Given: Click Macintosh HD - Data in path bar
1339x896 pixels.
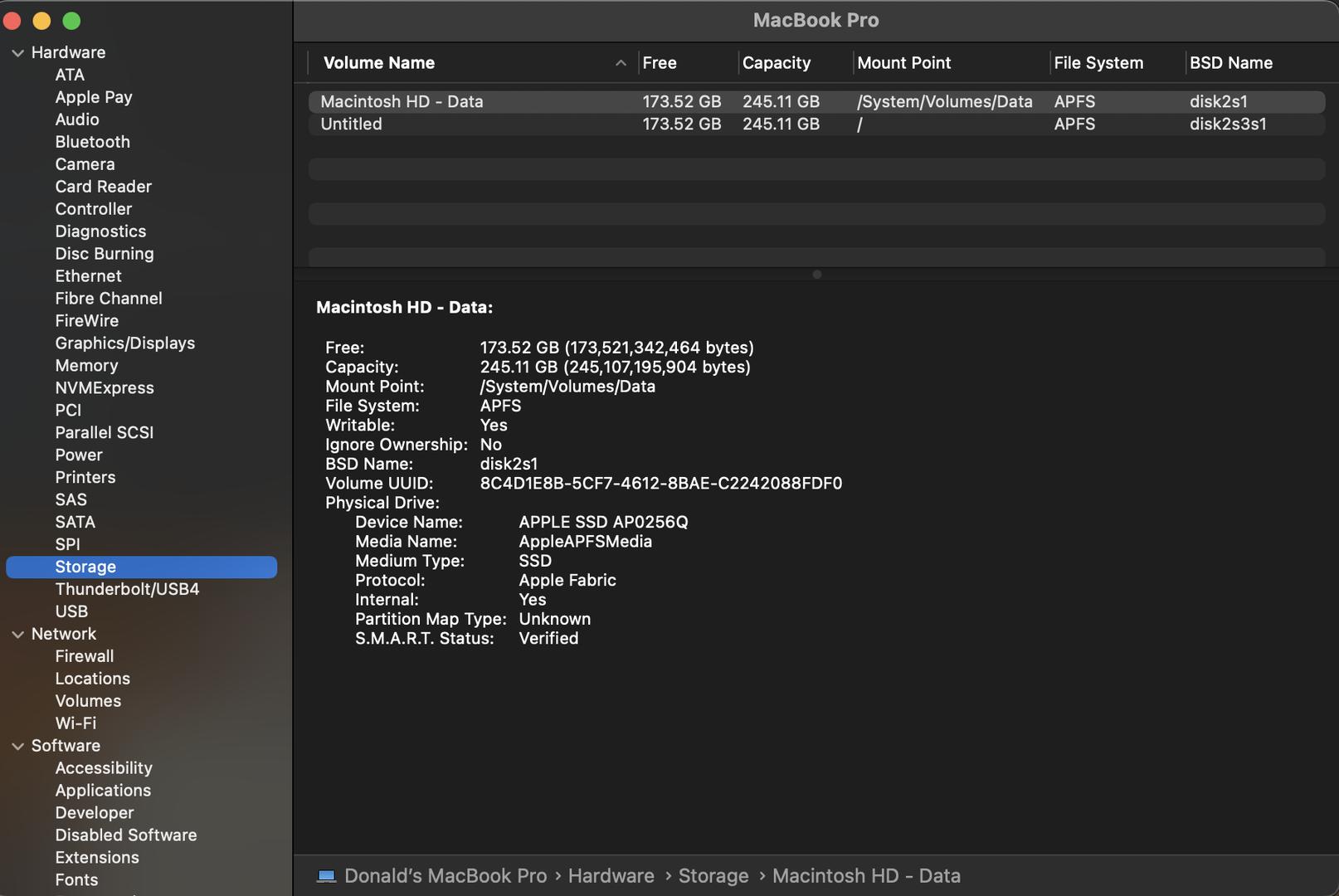Looking at the screenshot, I should coord(867,876).
